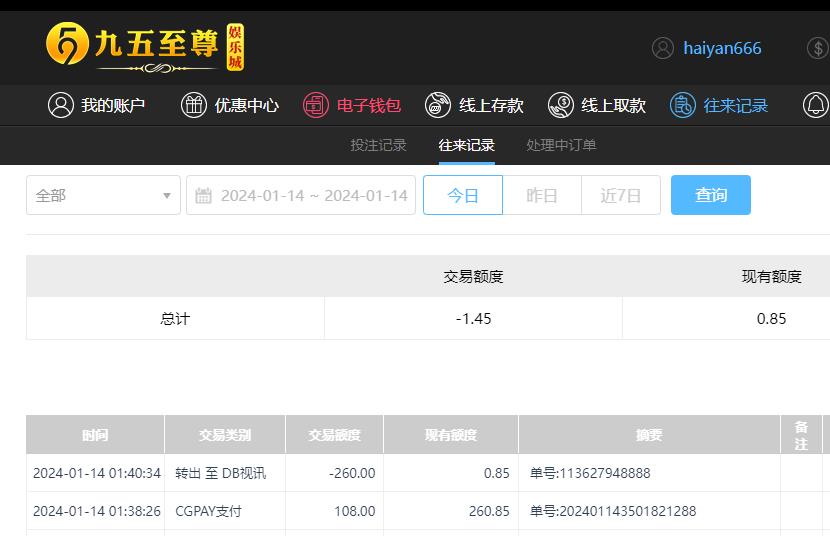
Task: Select the 今日 date filter
Action: (x=463, y=195)
